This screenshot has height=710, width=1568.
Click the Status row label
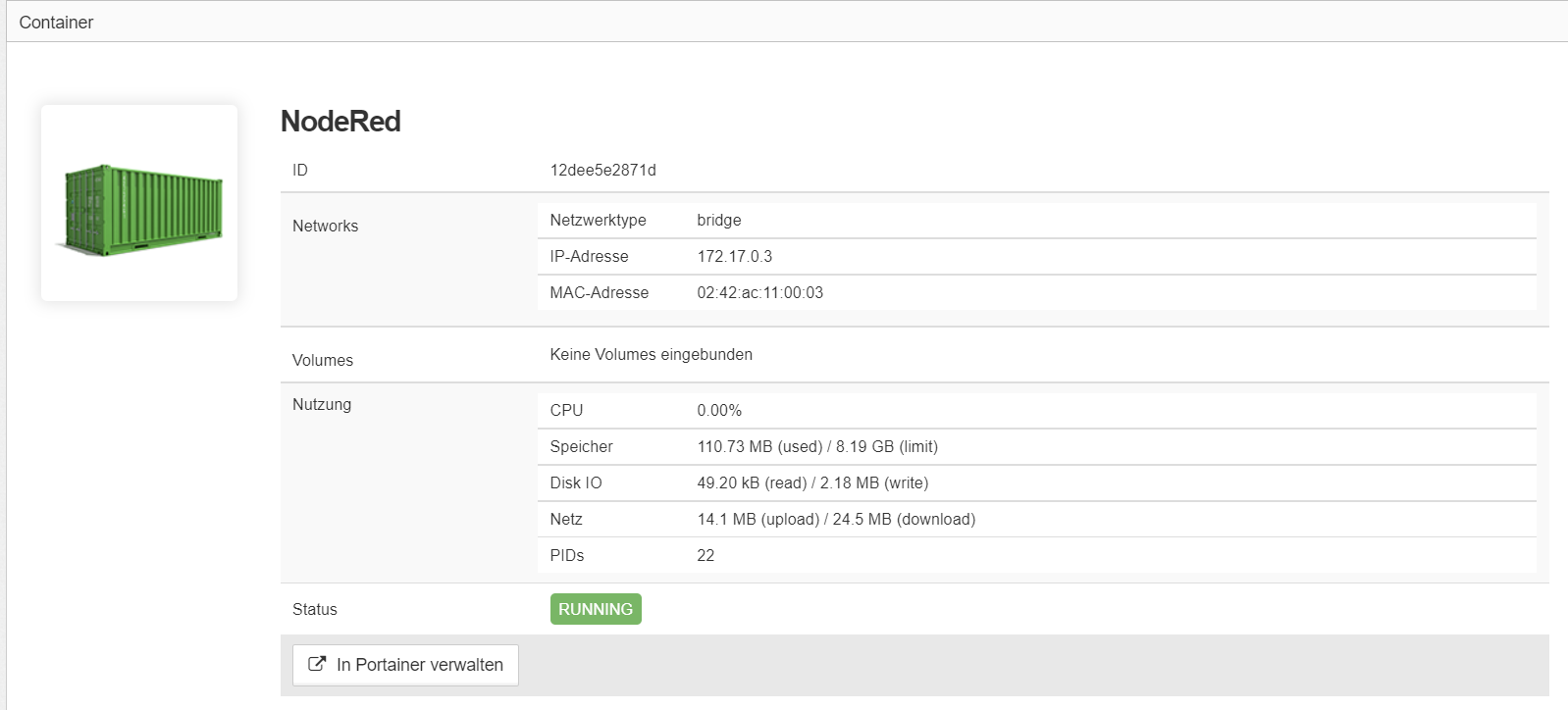coord(314,610)
